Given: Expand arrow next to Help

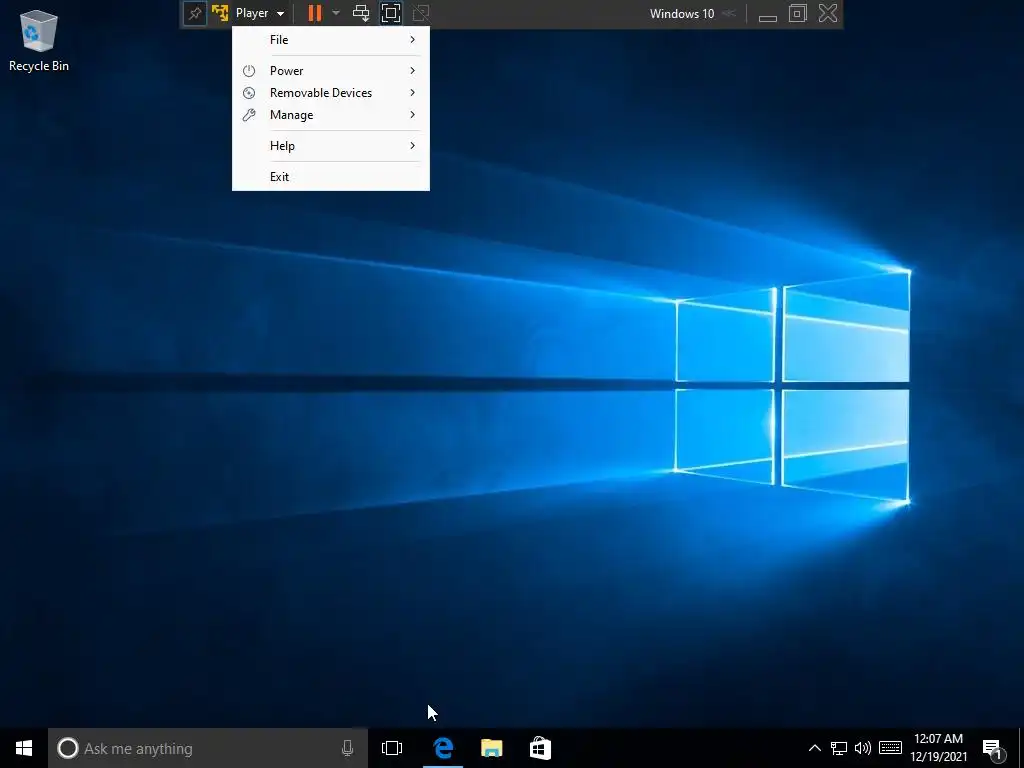Looking at the screenshot, I should coord(413,146).
